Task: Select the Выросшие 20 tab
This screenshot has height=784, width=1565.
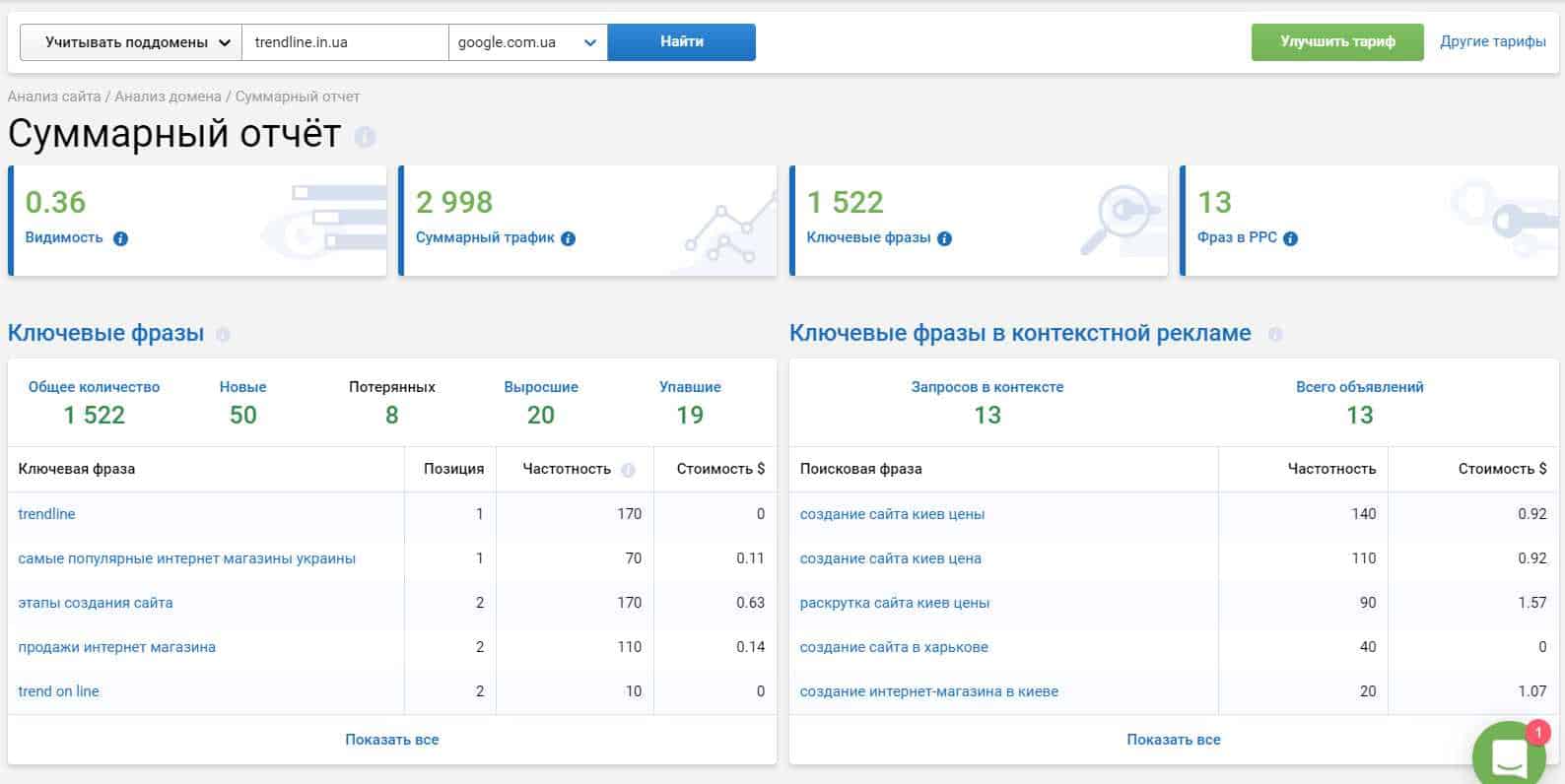Action: [x=540, y=403]
